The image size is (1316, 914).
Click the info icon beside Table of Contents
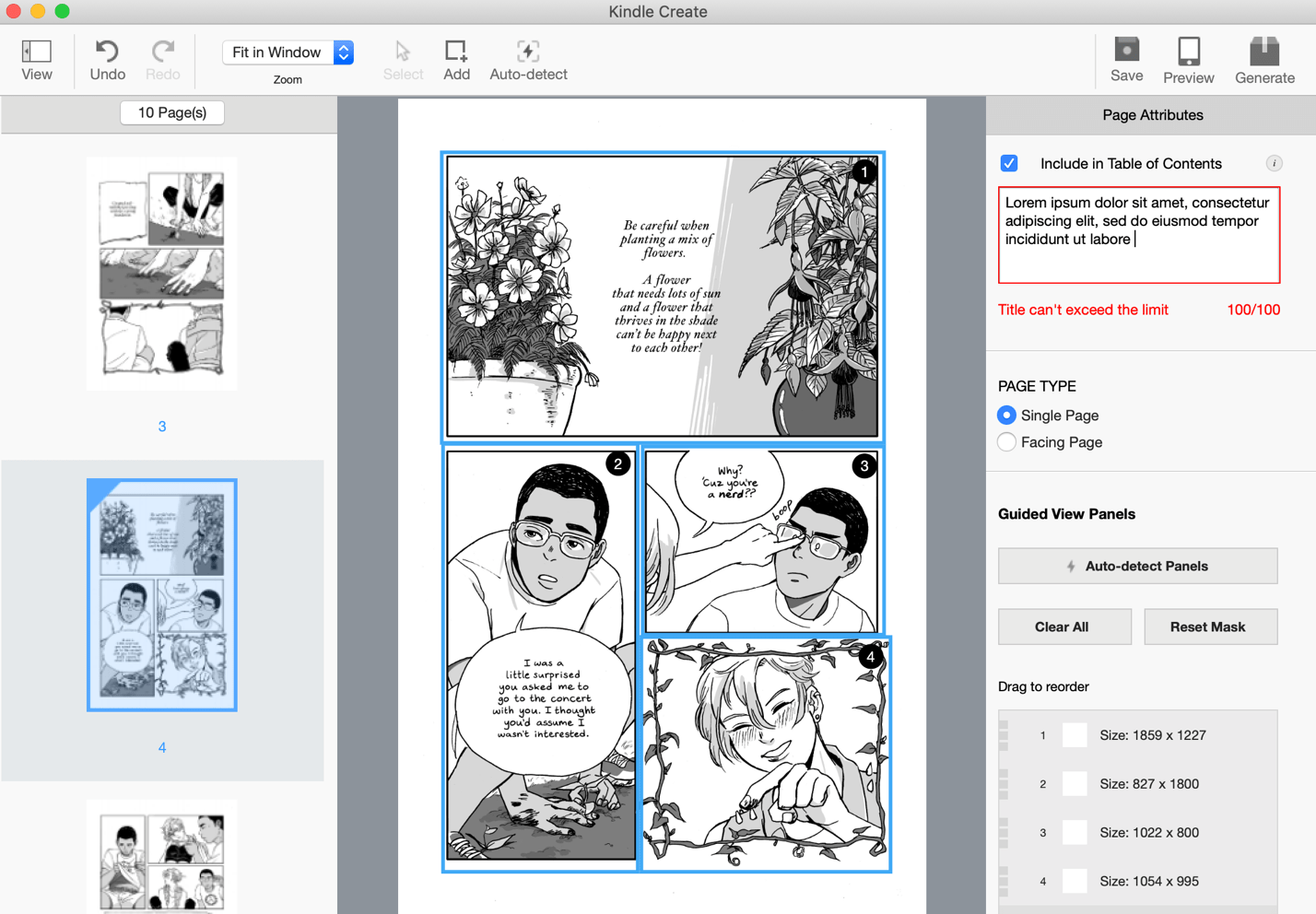click(1274, 163)
